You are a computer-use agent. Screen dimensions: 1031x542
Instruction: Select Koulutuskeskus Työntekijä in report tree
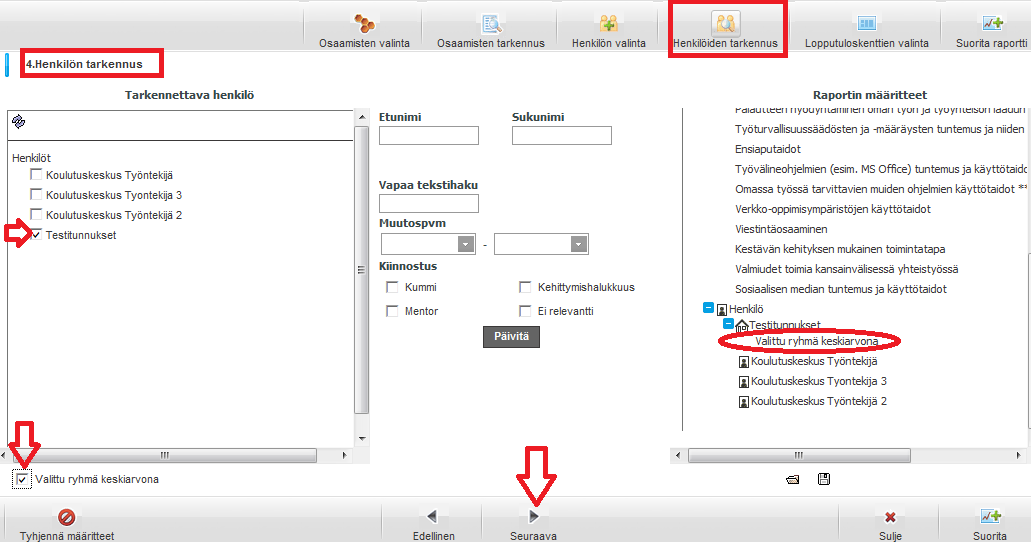point(814,361)
